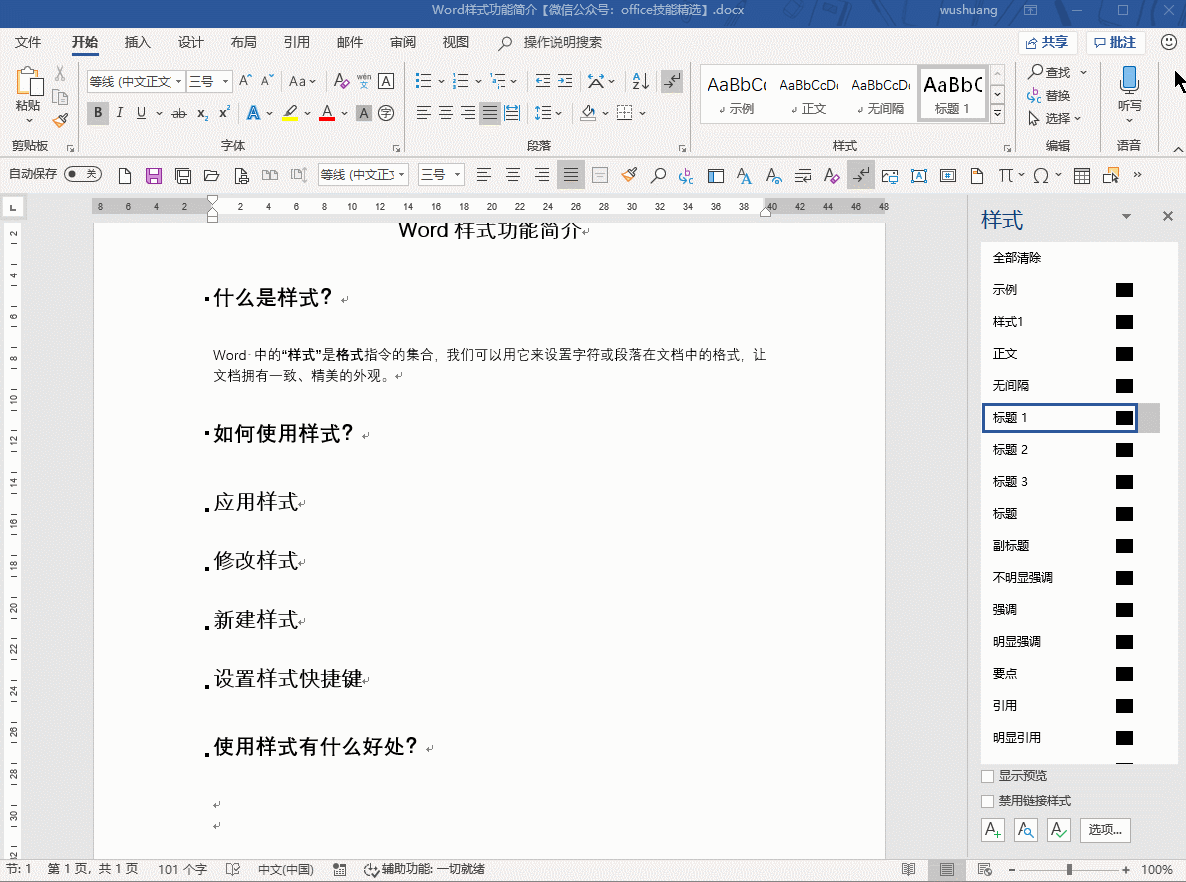Center-align text in the ribbon paragraph group
The height and width of the screenshot is (882, 1186).
(x=446, y=113)
